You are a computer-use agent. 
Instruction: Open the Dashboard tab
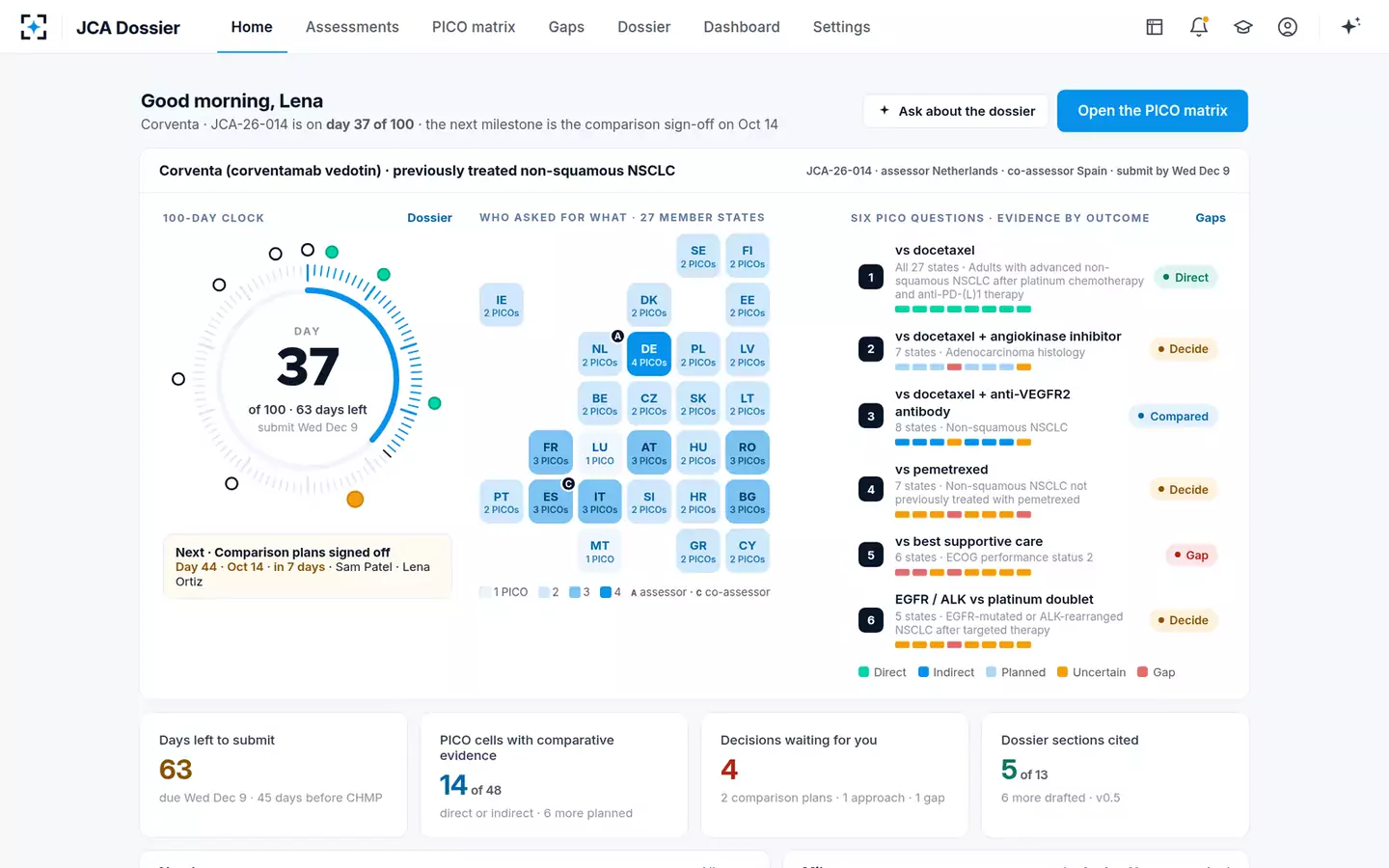pos(742,27)
